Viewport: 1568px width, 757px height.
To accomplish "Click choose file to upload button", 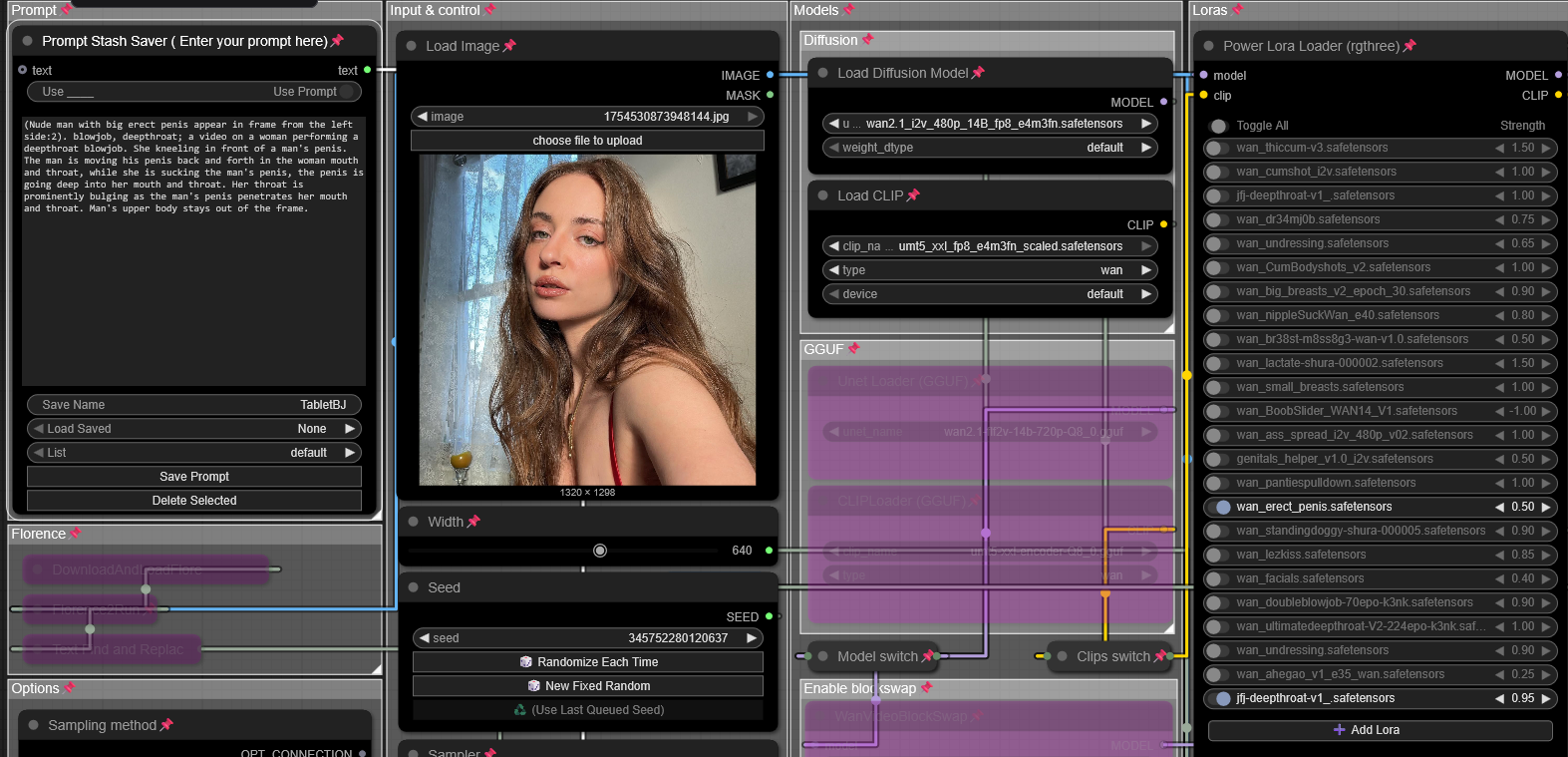I will [587, 141].
